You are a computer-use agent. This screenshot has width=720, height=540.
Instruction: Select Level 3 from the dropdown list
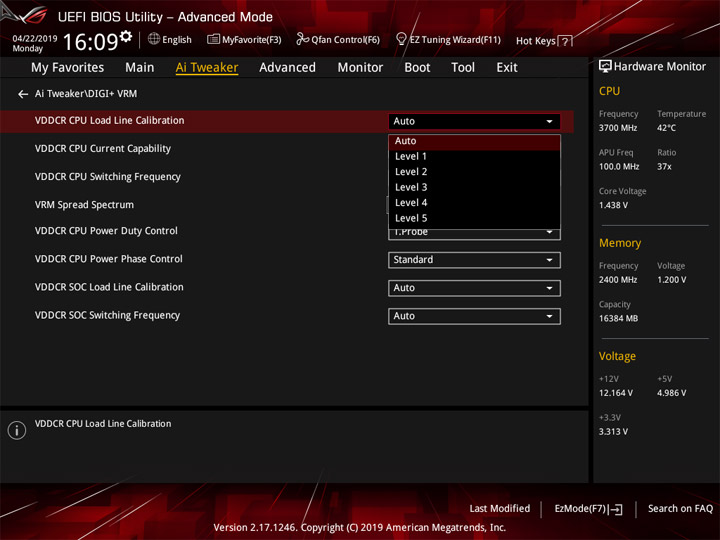click(x=474, y=187)
